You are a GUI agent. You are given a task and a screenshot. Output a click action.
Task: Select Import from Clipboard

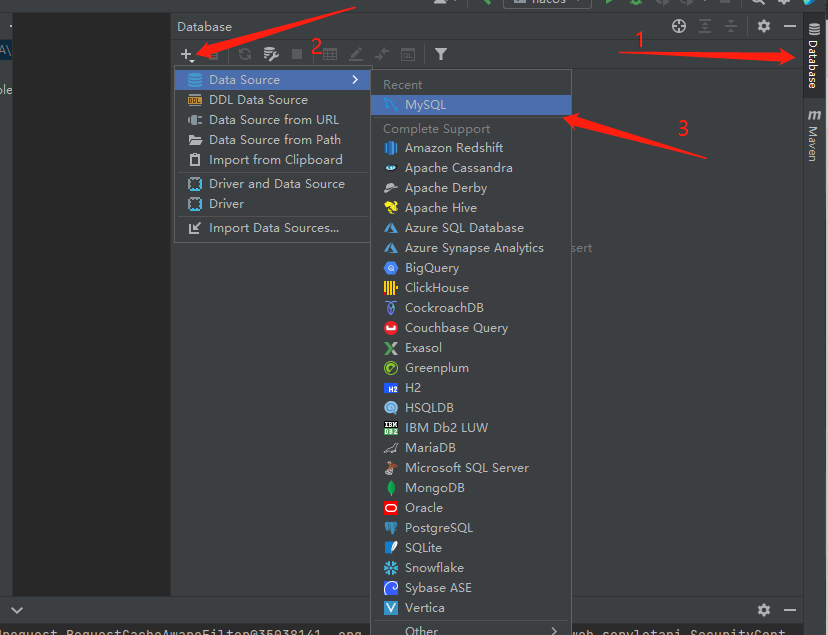[x=272, y=160]
